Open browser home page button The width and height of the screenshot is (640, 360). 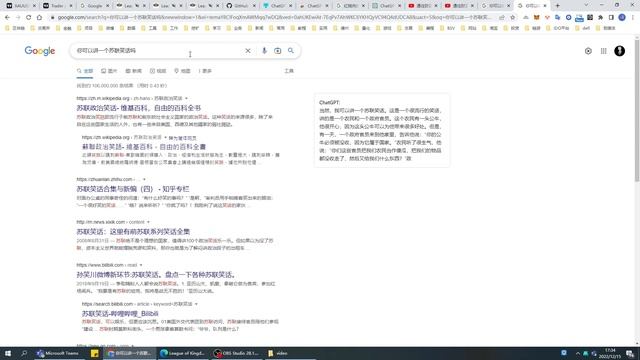click(x=39, y=18)
